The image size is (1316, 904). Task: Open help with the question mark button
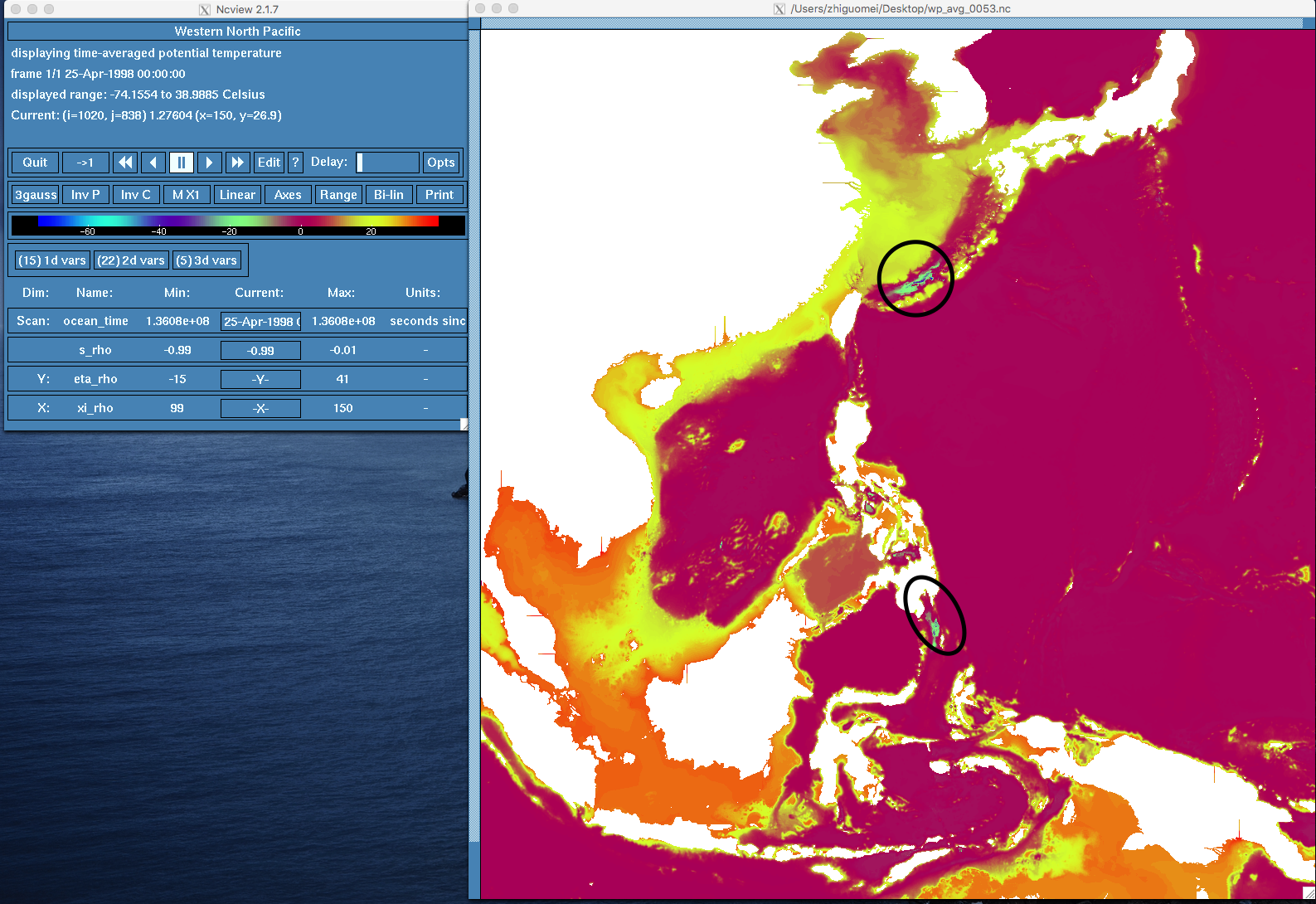pyautogui.click(x=295, y=163)
